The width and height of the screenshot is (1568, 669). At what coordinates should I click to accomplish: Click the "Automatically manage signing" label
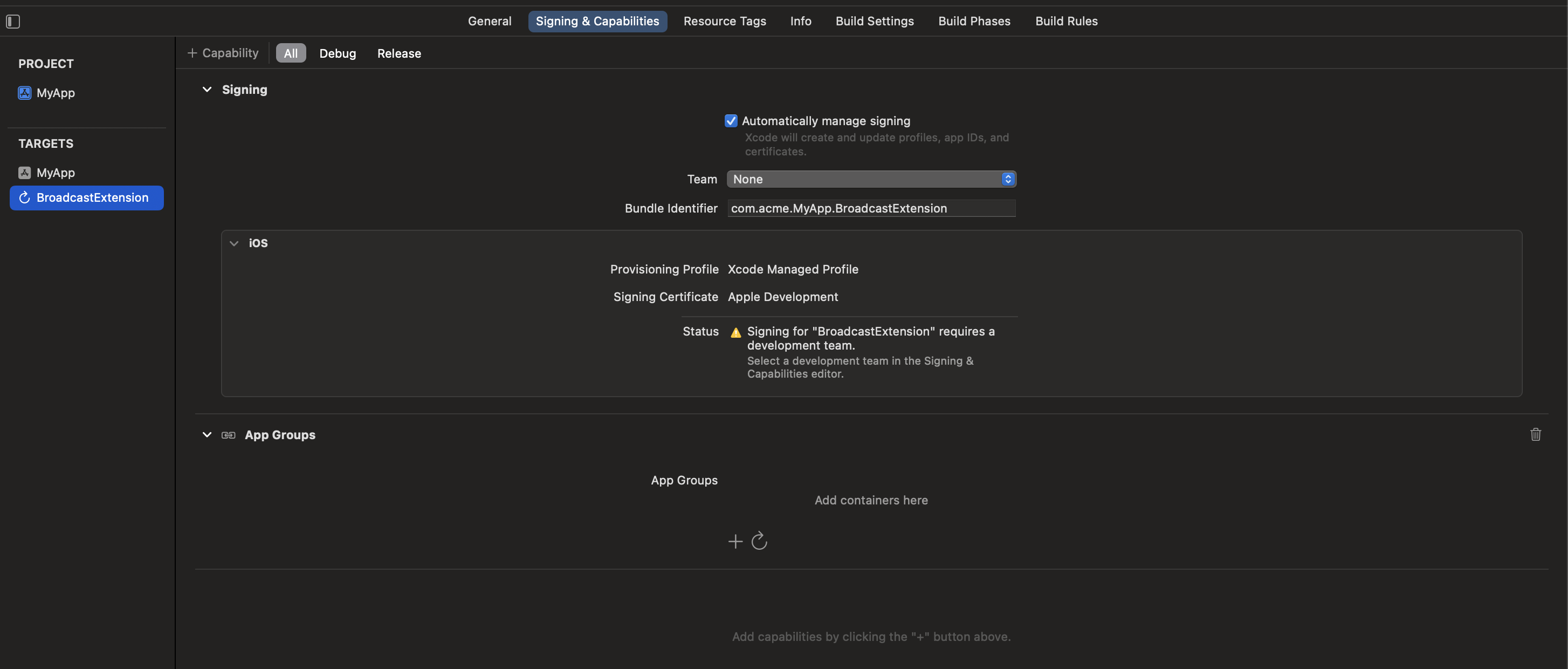pyautogui.click(x=826, y=121)
